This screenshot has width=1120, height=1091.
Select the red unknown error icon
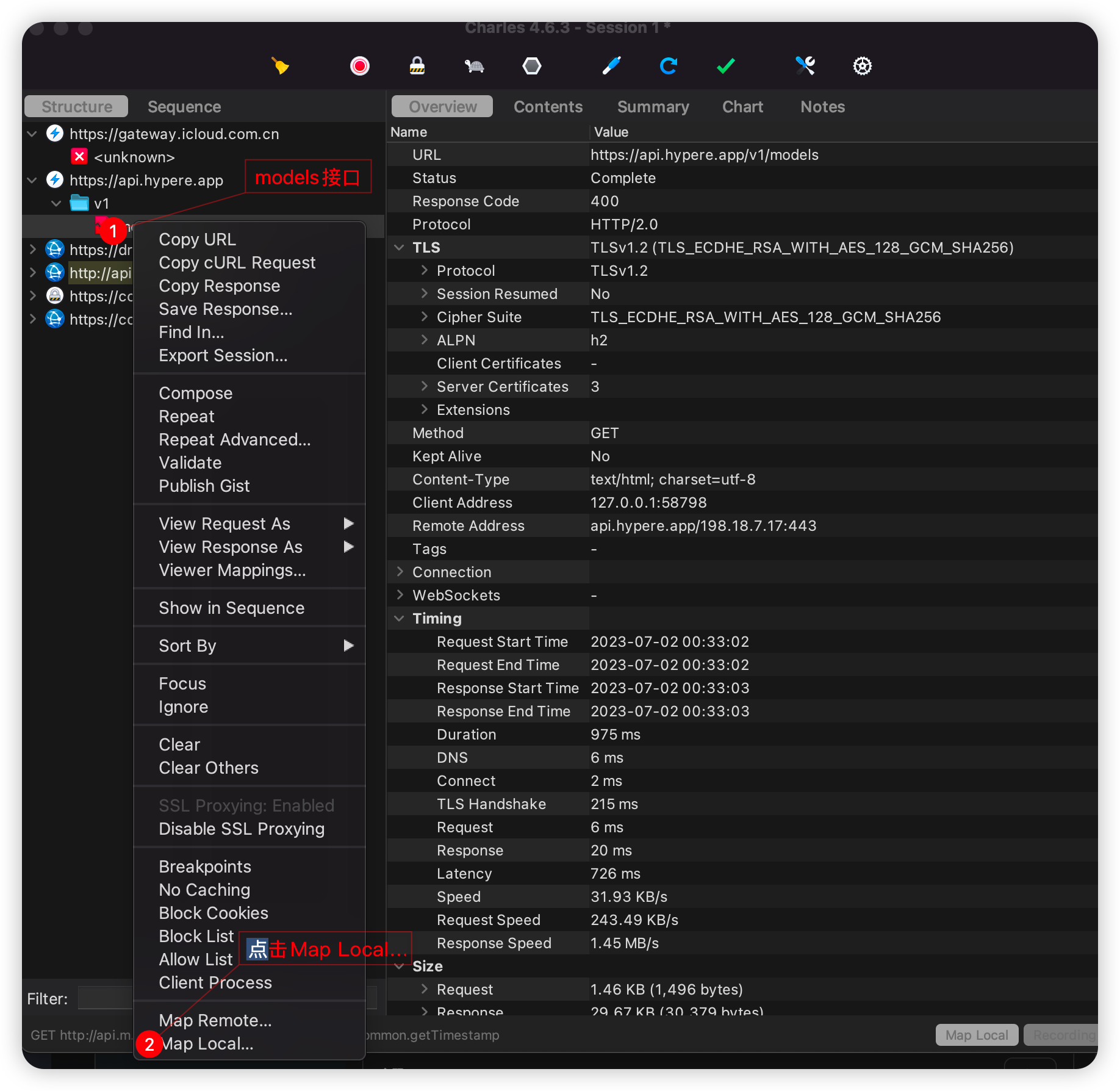79,156
